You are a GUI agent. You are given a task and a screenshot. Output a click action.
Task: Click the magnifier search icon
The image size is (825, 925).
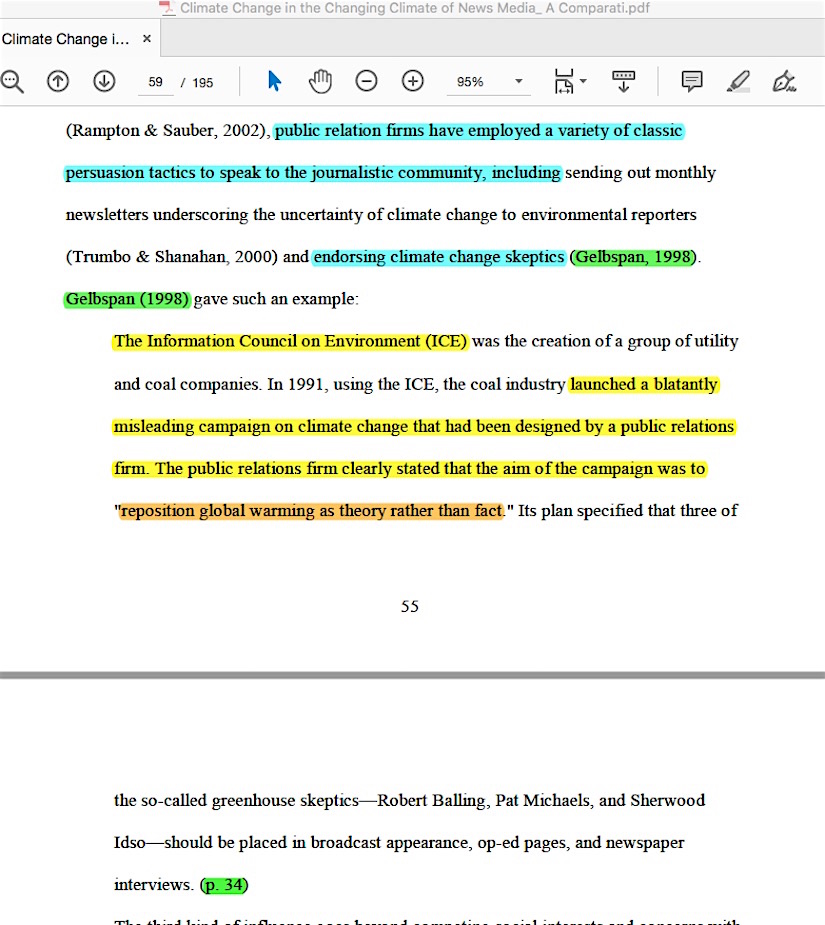tap(11, 82)
